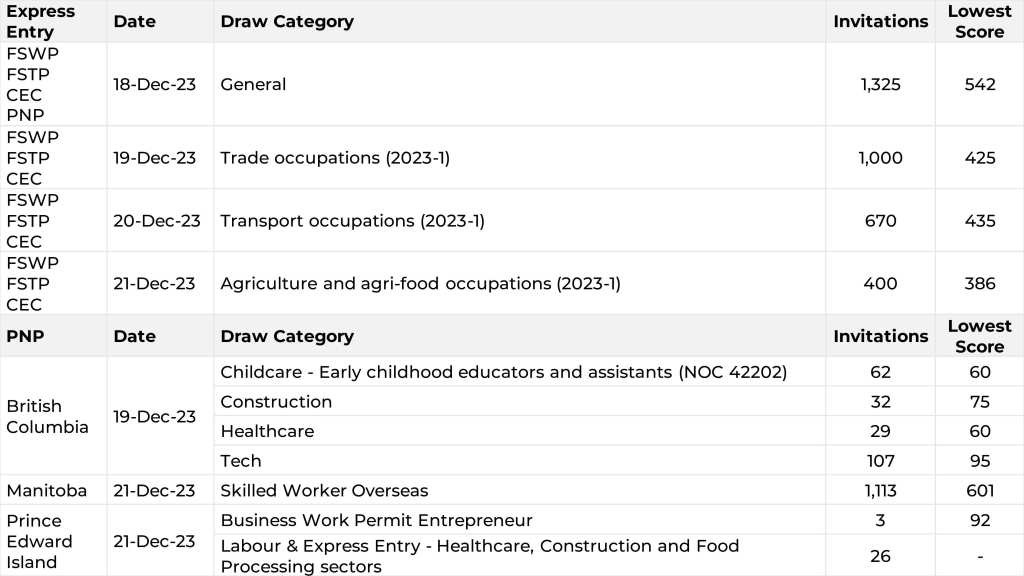
Task: Click the Business Work Permit Entrepreneur cell
Action: click(x=376, y=520)
